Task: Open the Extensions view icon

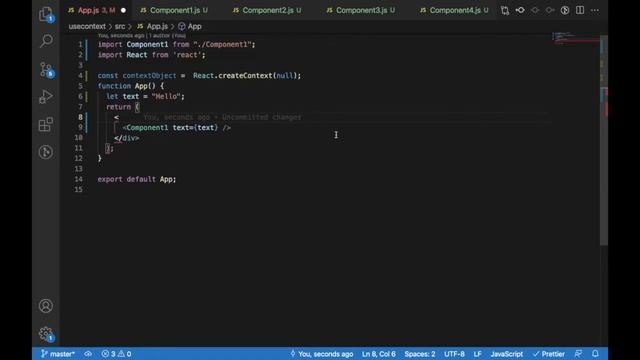Action: 46,124
